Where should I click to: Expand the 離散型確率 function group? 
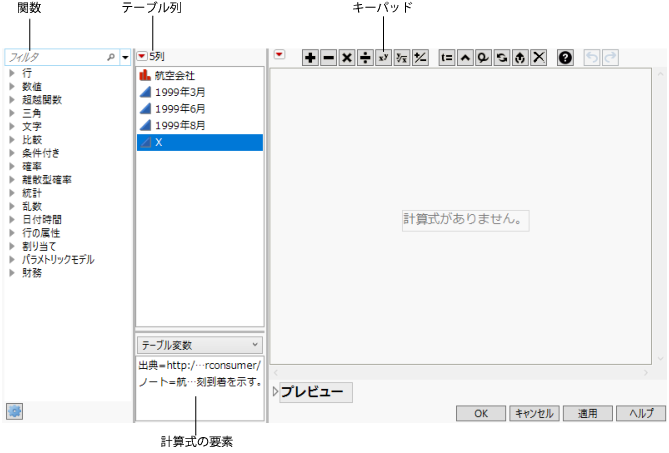click(x=12, y=180)
